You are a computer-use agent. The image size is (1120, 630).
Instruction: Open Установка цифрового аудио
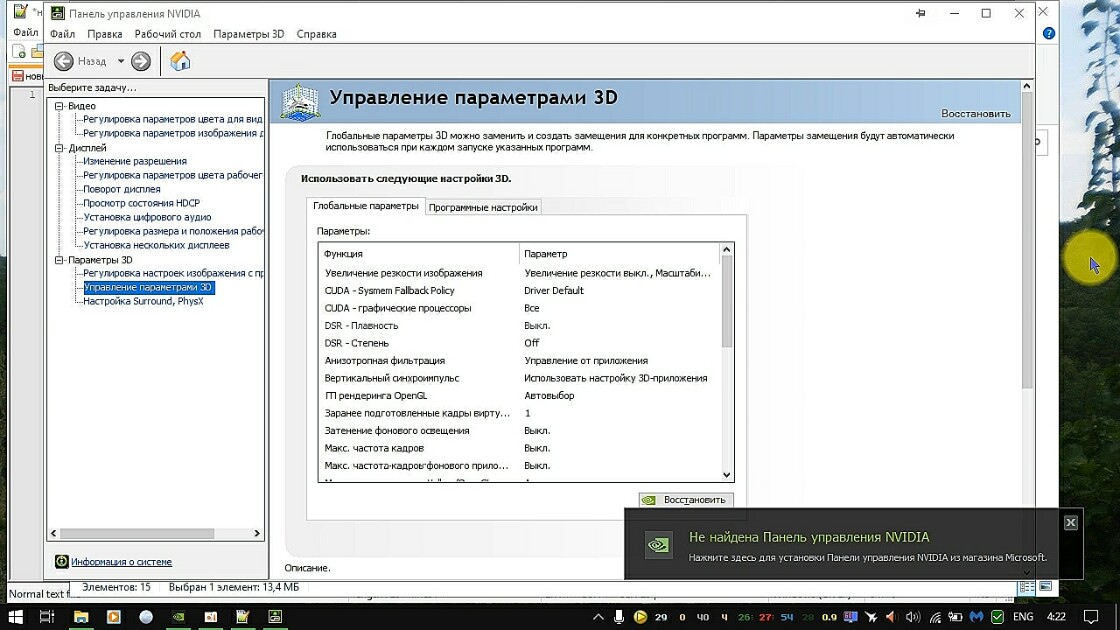click(147, 217)
